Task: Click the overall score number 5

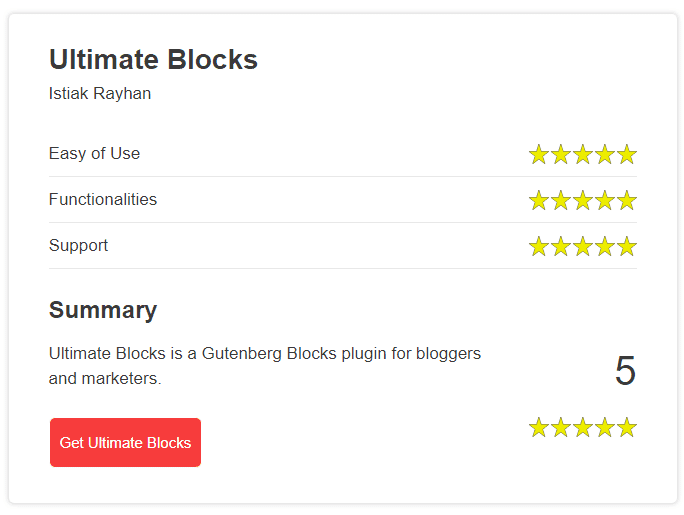Action: tap(625, 371)
